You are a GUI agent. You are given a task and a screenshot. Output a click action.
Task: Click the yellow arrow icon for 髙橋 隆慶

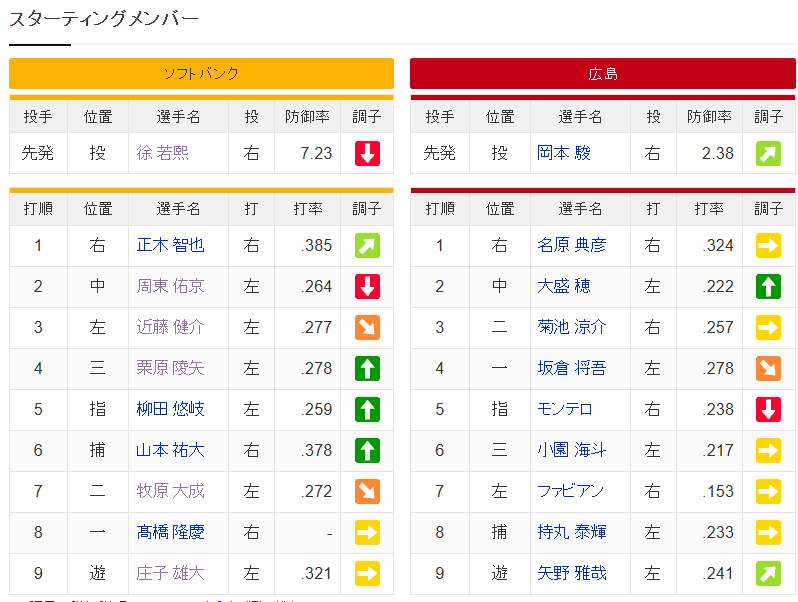point(367,532)
